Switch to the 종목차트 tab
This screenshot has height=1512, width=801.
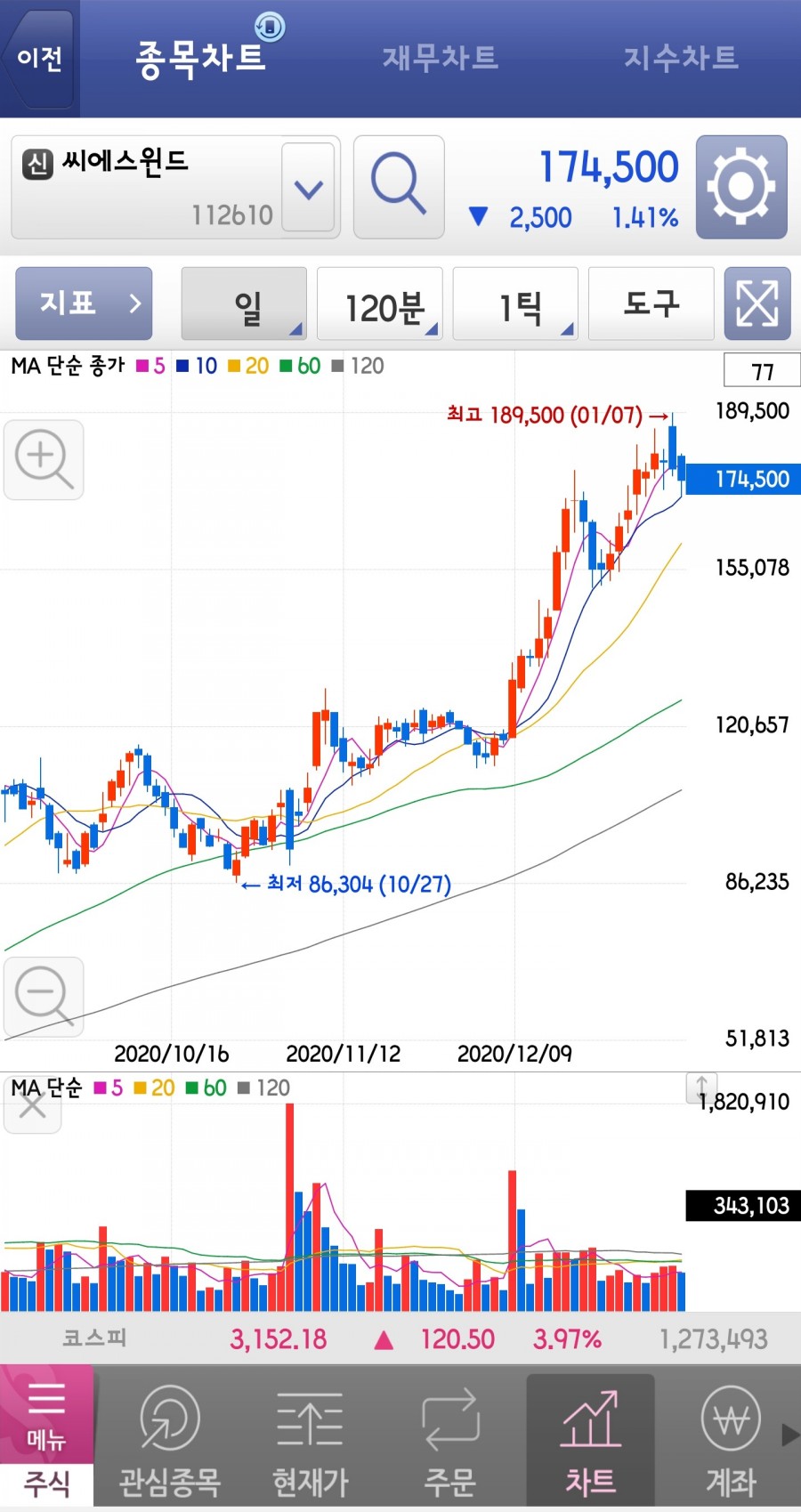[201, 59]
